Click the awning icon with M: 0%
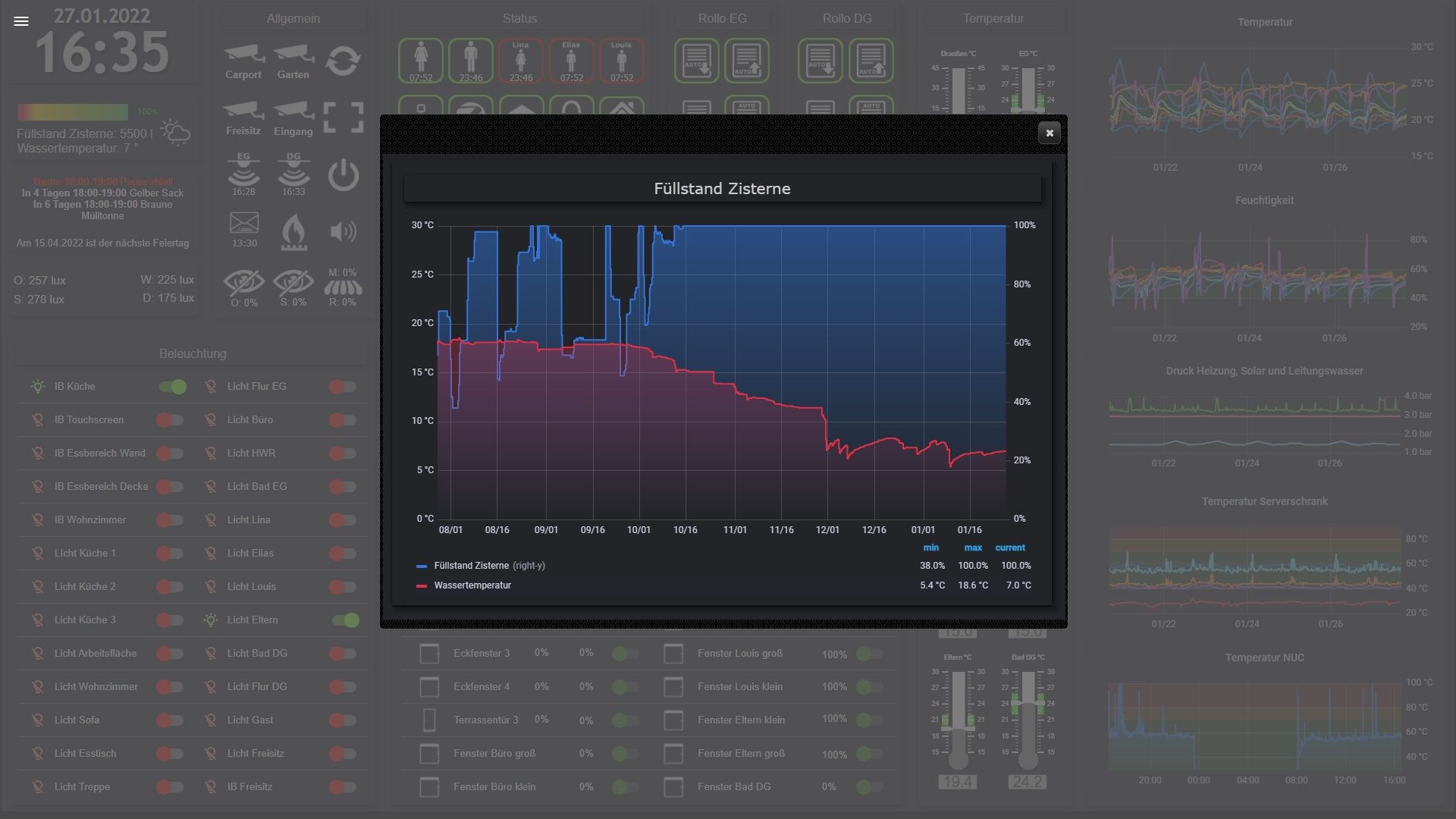This screenshot has height=819, width=1456. (343, 287)
